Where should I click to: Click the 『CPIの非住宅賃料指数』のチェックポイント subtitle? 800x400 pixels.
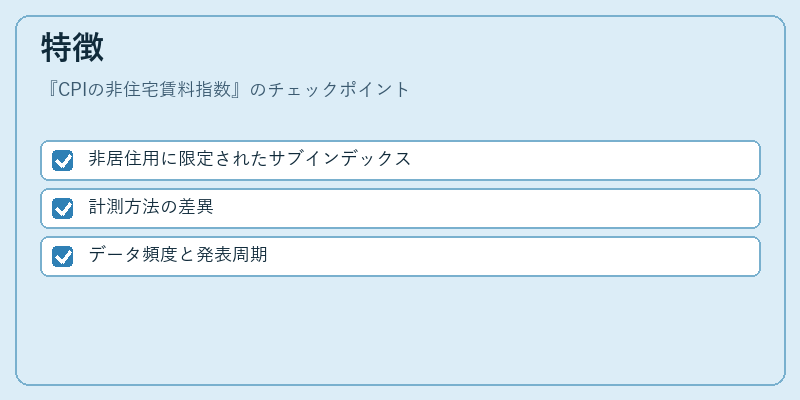pyautogui.click(x=226, y=90)
